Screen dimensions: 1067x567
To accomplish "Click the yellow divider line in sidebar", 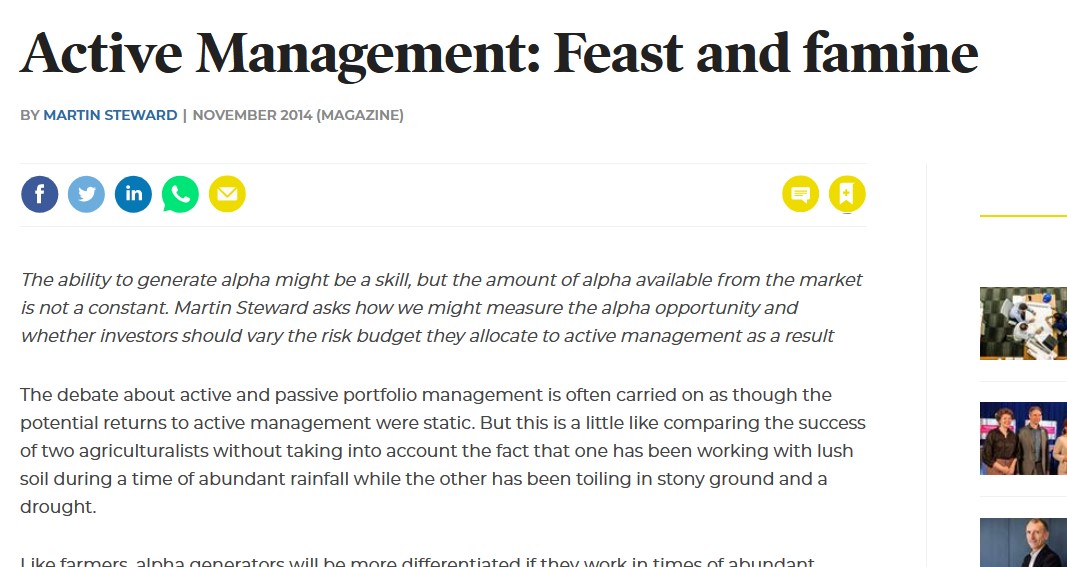I will 1023,216.
